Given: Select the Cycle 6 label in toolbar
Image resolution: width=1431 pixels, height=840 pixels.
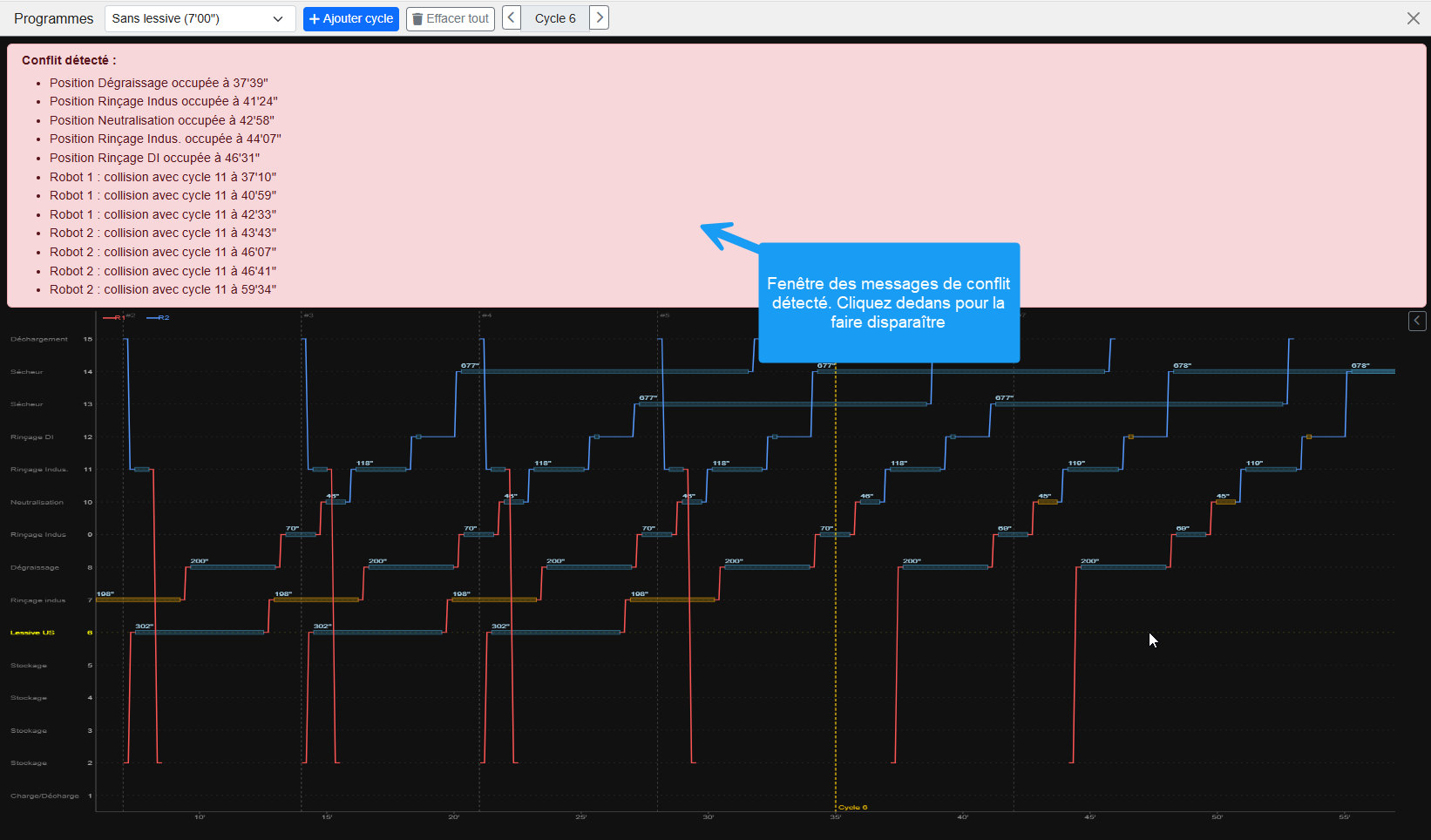Looking at the screenshot, I should (555, 18).
